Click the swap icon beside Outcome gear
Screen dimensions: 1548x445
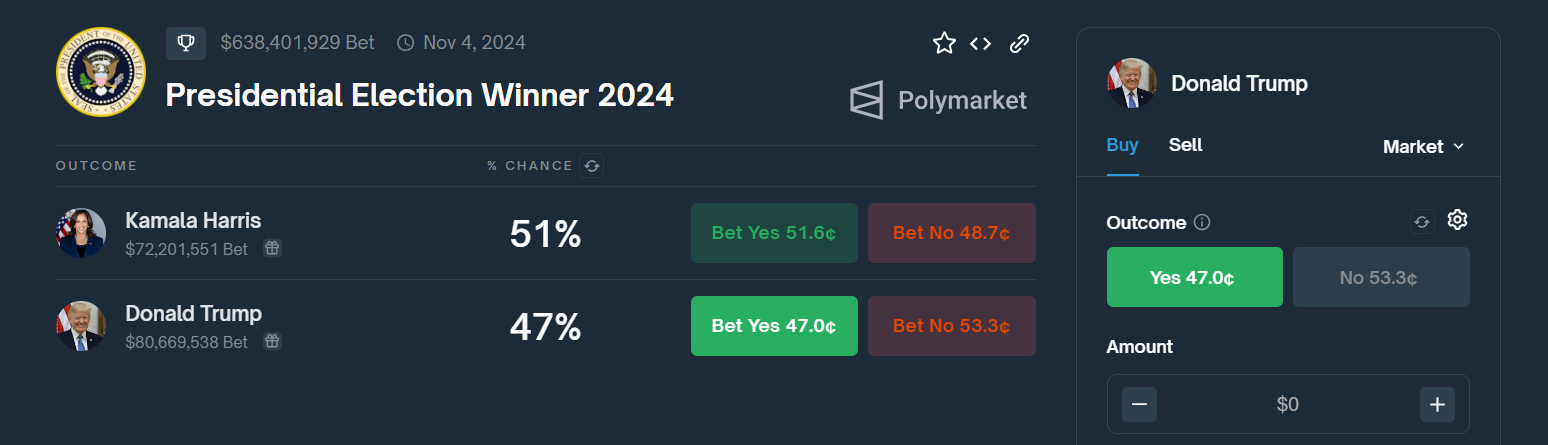1422,221
